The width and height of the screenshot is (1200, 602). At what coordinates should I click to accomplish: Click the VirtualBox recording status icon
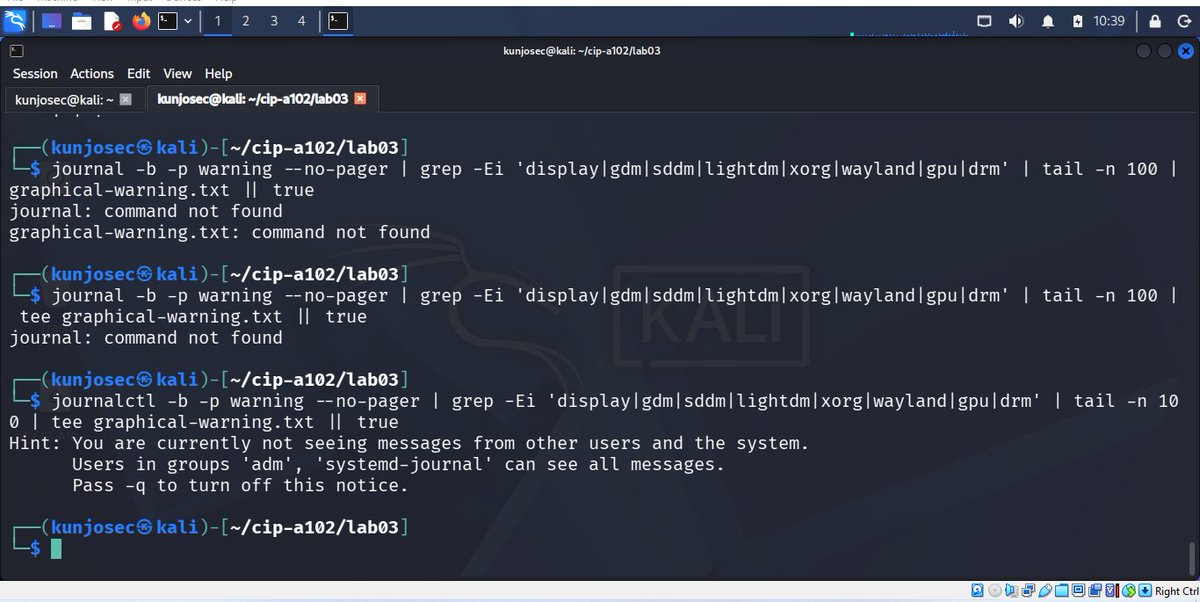(1095, 591)
